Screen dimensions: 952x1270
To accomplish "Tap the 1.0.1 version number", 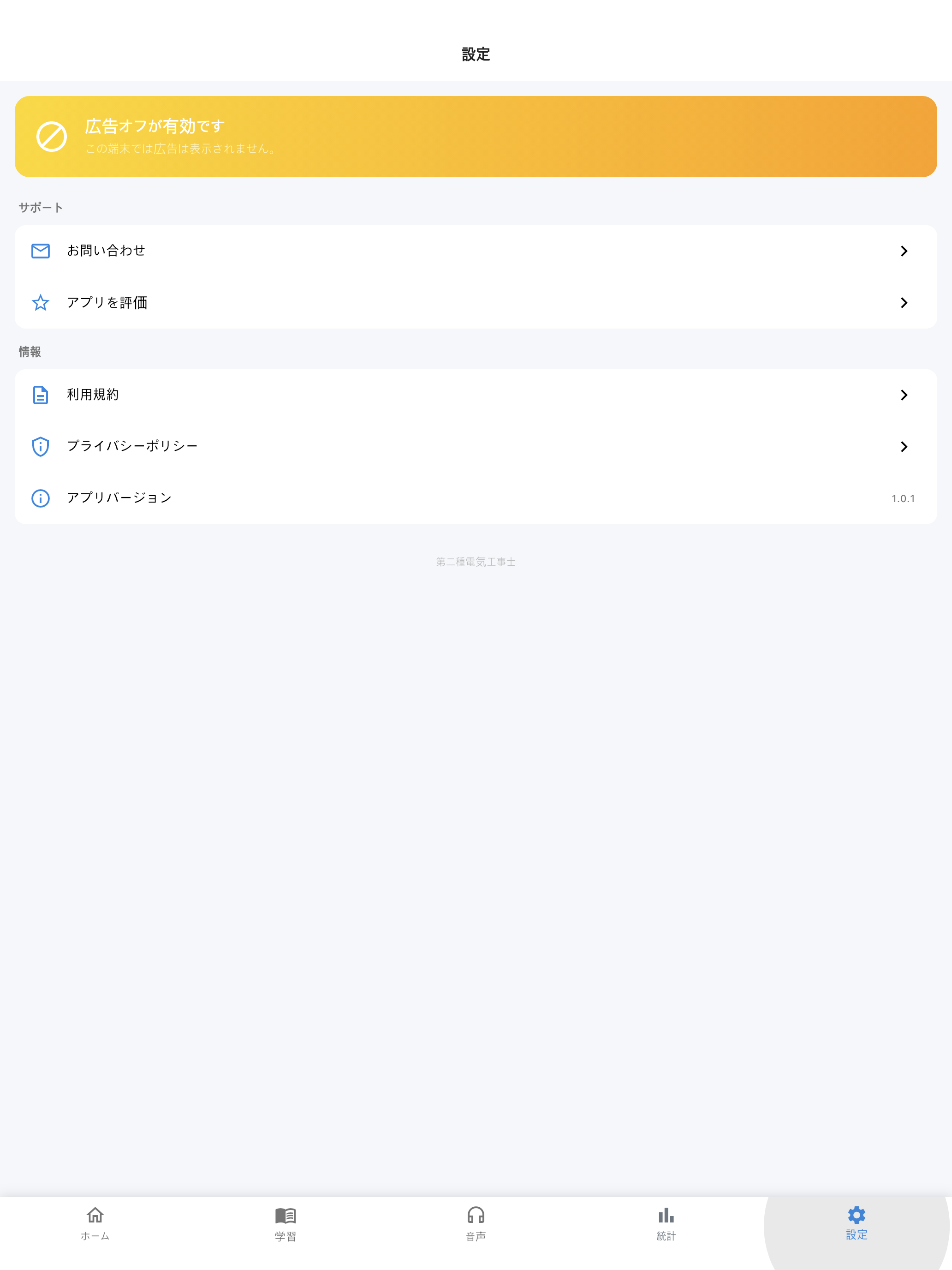I will coord(903,498).
